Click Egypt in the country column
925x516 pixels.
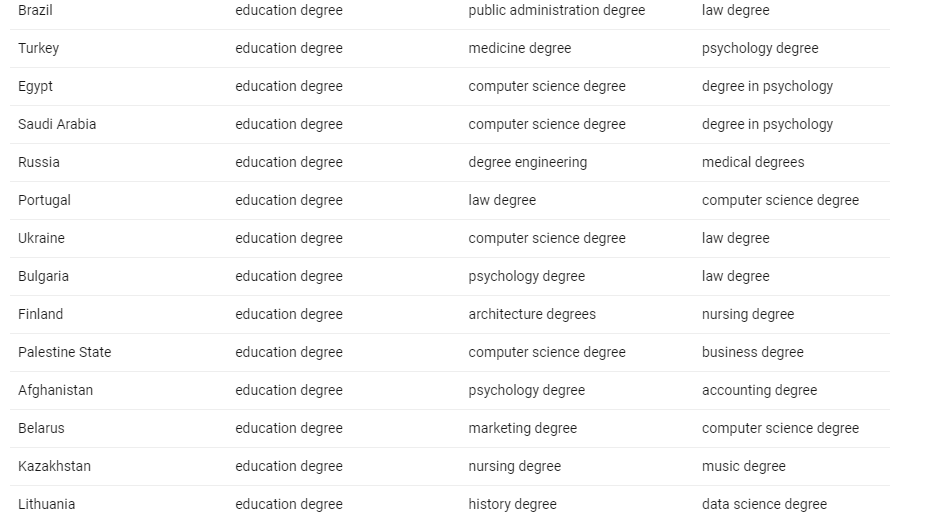coord(35,86)
